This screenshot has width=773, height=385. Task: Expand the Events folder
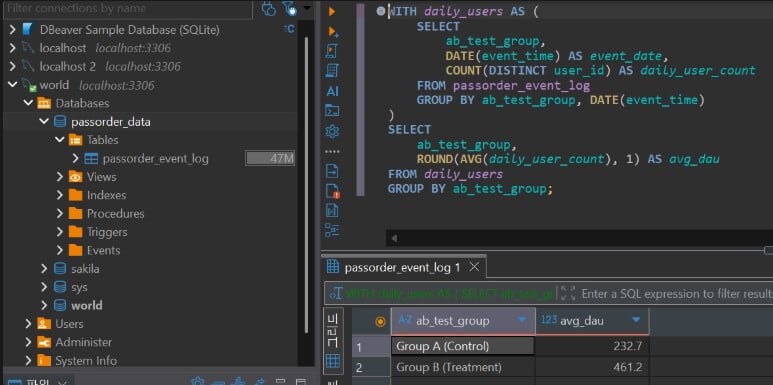[x=60, y=250]
